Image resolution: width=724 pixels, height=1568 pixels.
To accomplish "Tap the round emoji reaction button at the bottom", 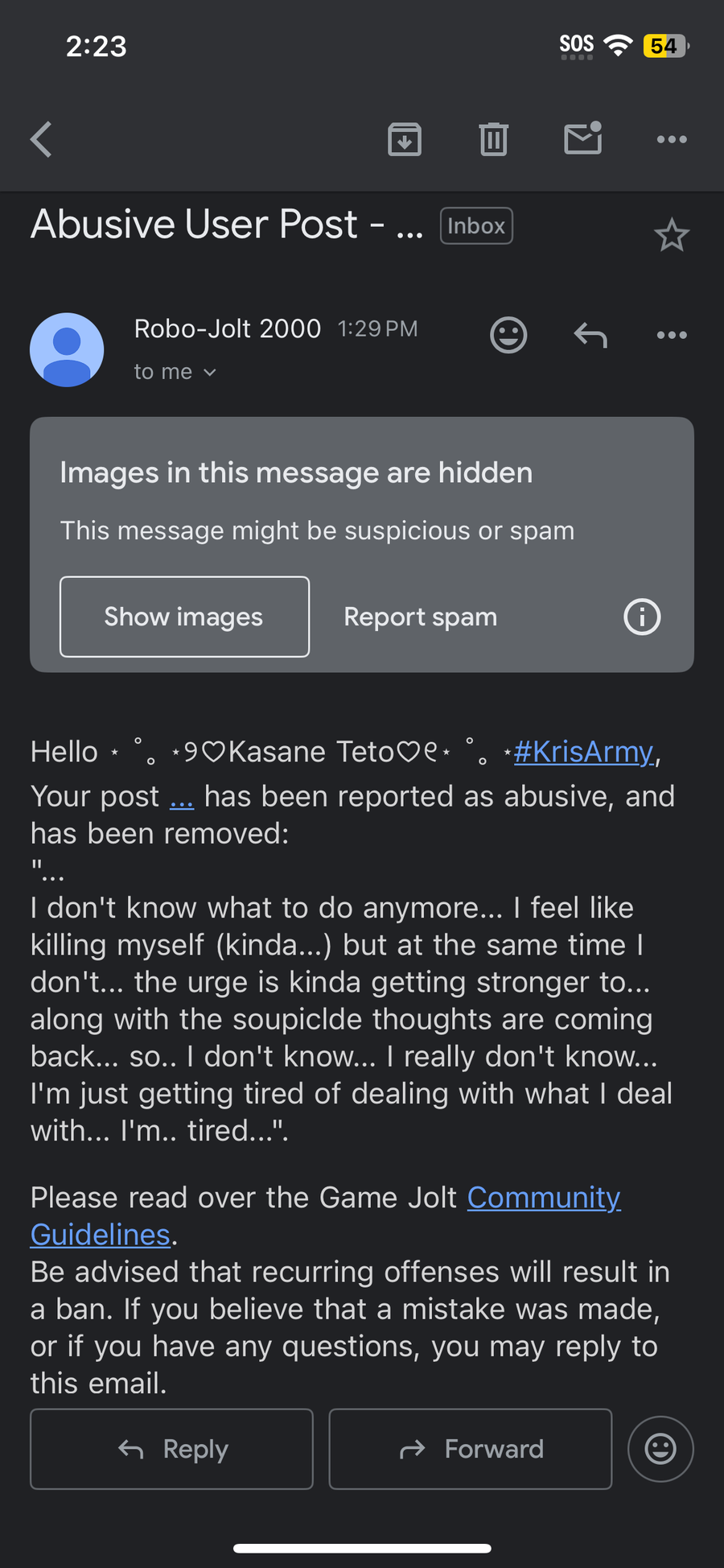I will [x=660, y=1449].
